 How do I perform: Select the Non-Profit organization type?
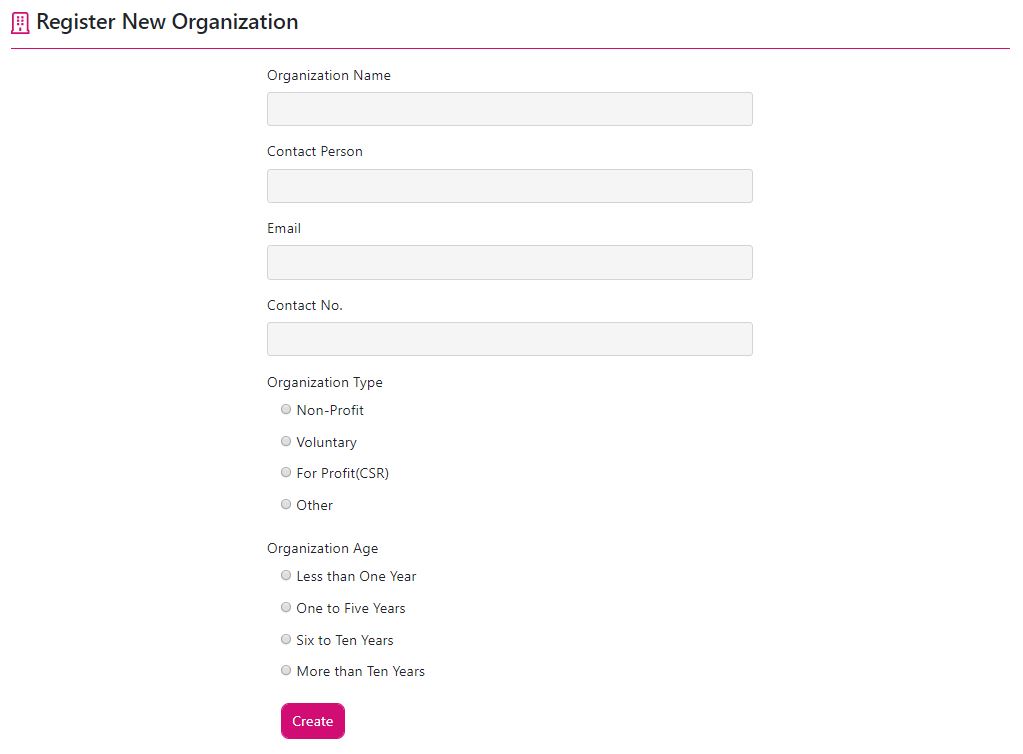286,409
